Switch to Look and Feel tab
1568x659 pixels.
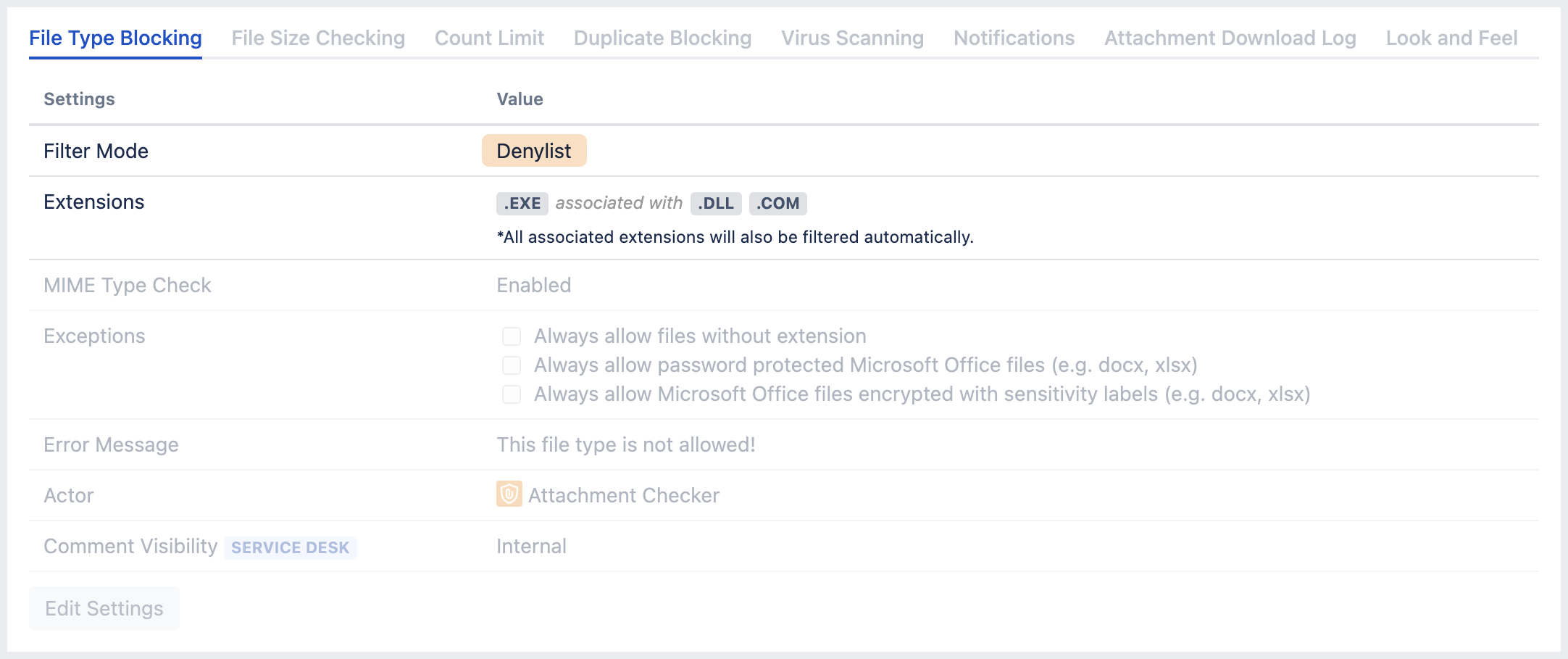pos(1451,38)
